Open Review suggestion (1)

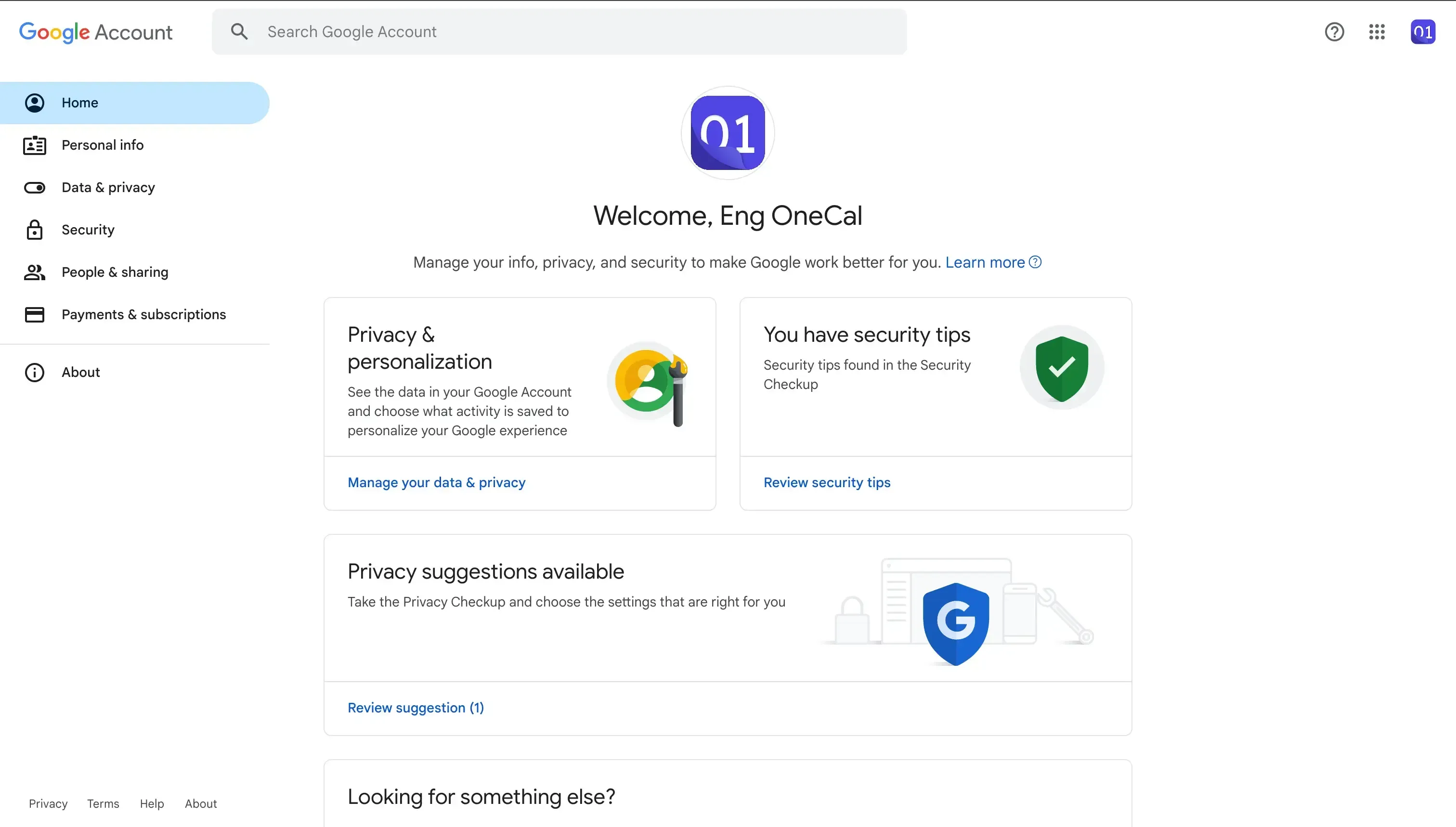415,707
